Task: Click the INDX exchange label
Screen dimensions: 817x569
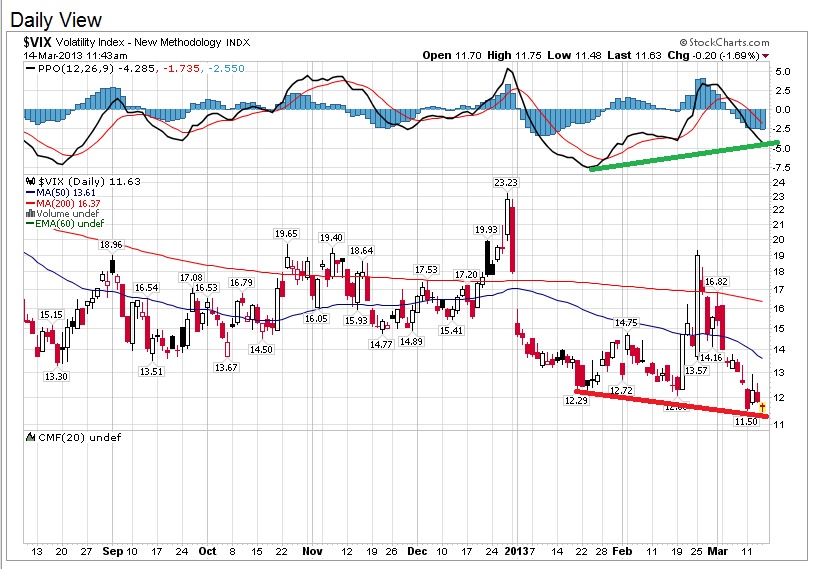Action: tap(238, 43)
